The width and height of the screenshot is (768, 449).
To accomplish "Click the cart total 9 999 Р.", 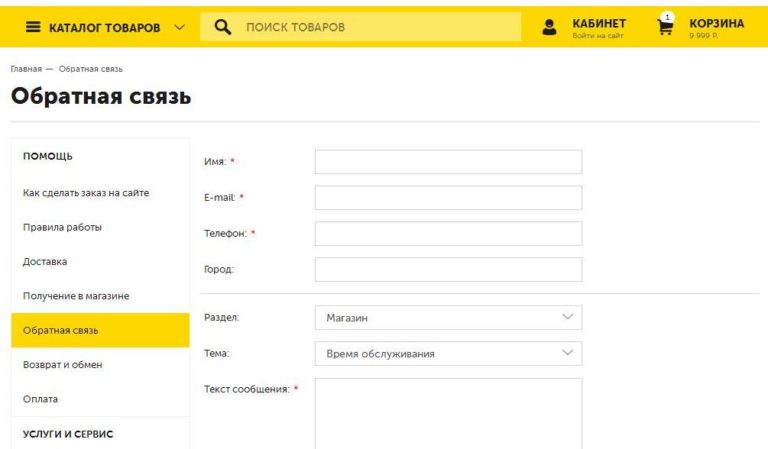I will [703, 36].
